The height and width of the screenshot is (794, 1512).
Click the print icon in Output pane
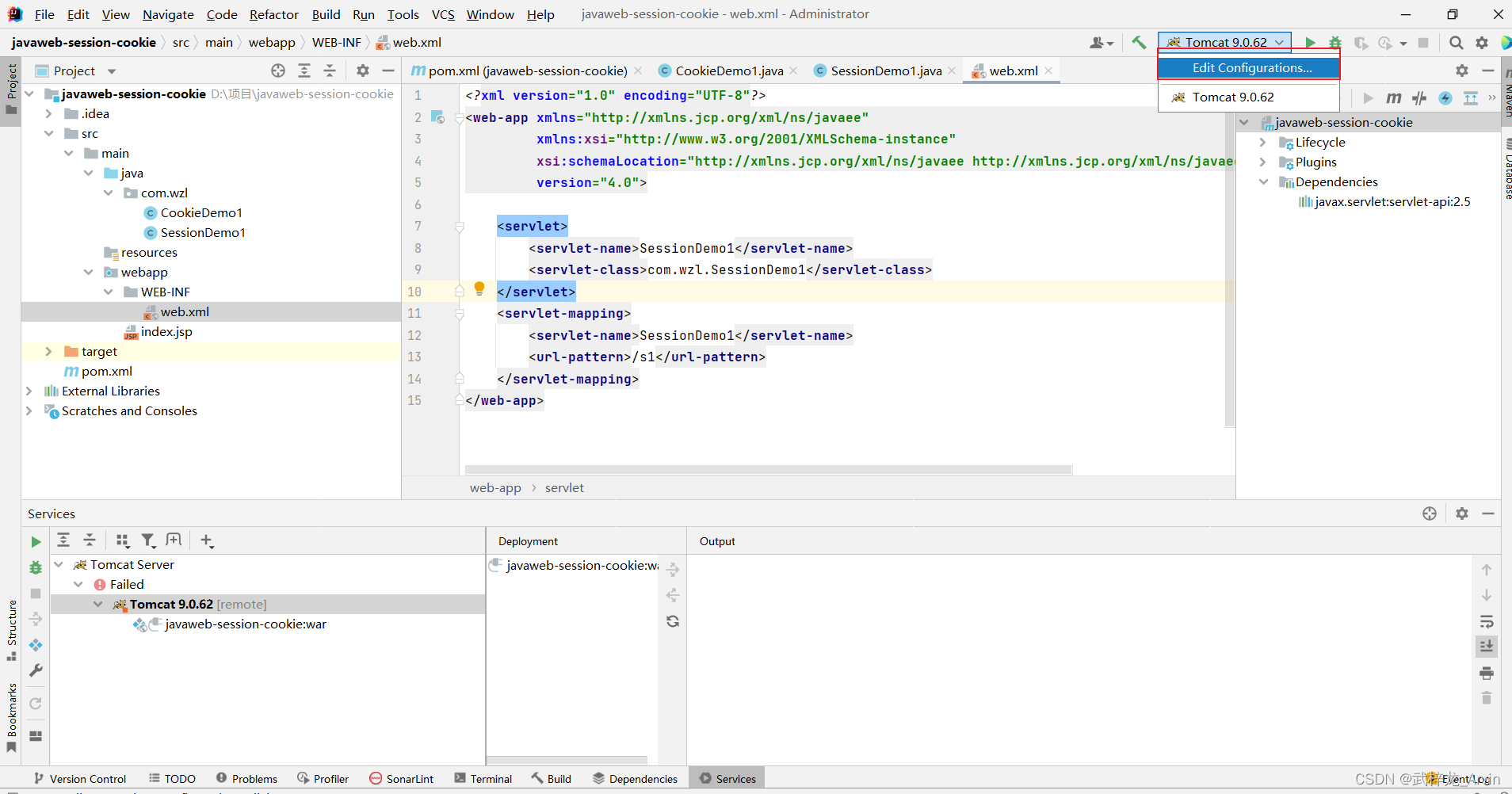(1487, 673)
